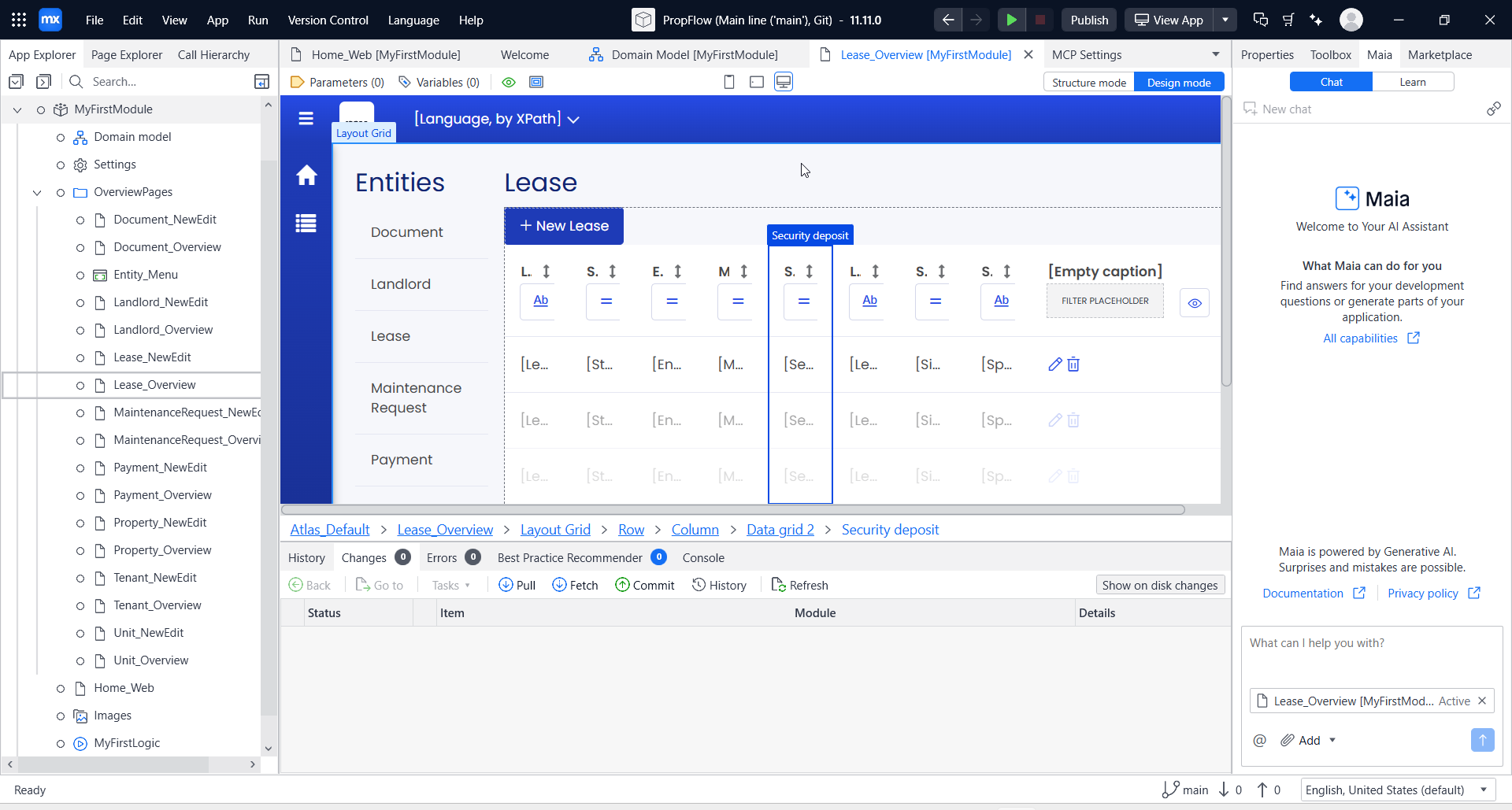
Task: Click Show on disk changes
Action: point(1159,585)
